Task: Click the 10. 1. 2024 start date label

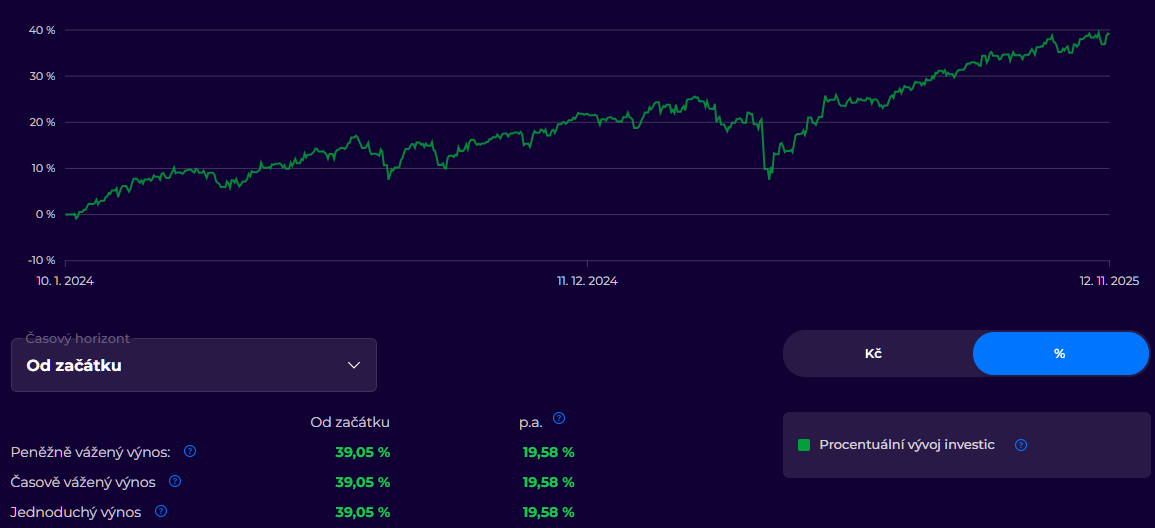Action: coord(65,281)
